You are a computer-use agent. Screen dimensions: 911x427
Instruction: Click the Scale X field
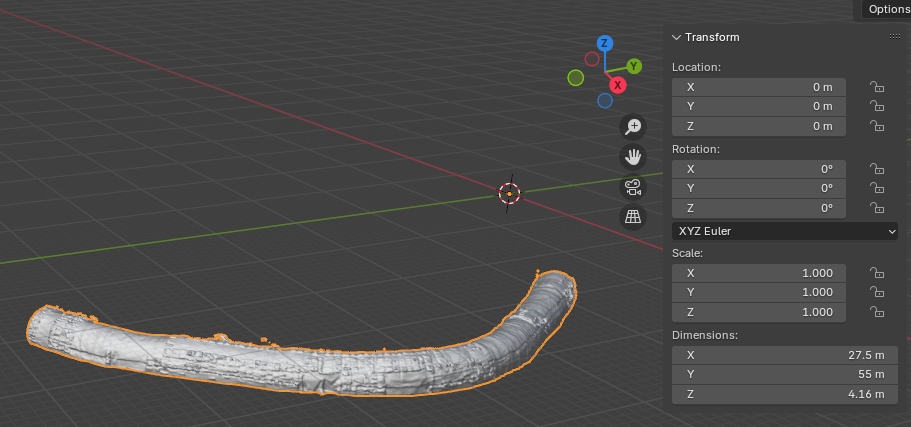coord(759,273)
